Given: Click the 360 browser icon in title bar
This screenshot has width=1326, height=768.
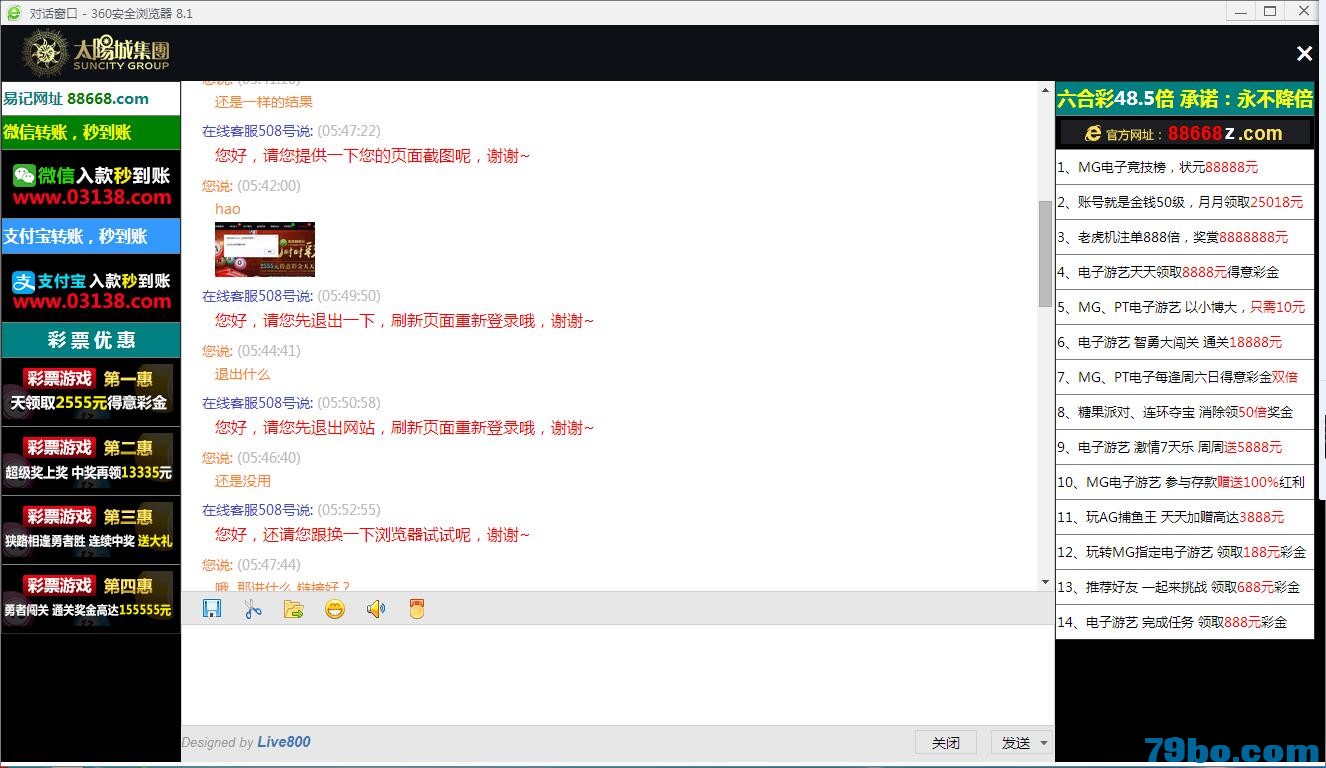Looking at the screenshot, I should (x=14, y=13).
